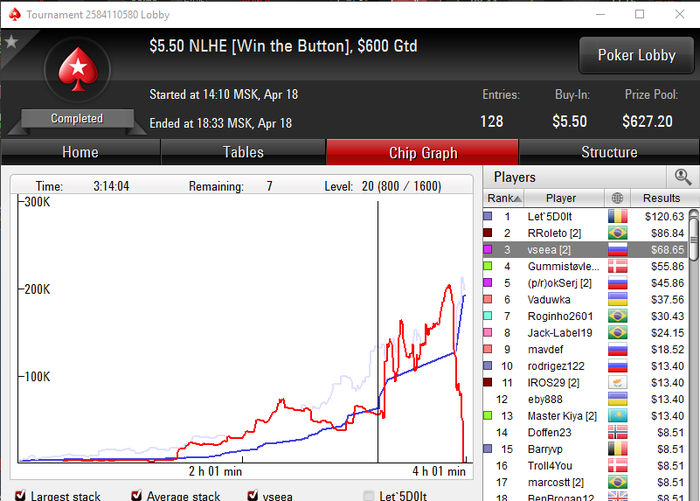Click Brazil flag next to Jack-Label19
The height and width of the screenshot is (501, 700).
click(x=617, y=333)
